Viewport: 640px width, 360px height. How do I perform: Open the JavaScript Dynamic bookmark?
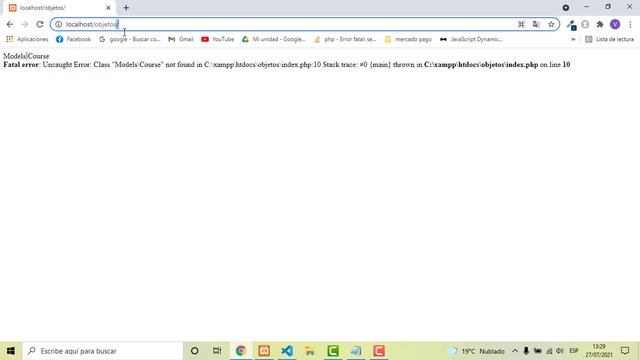[x=471, y=39]
